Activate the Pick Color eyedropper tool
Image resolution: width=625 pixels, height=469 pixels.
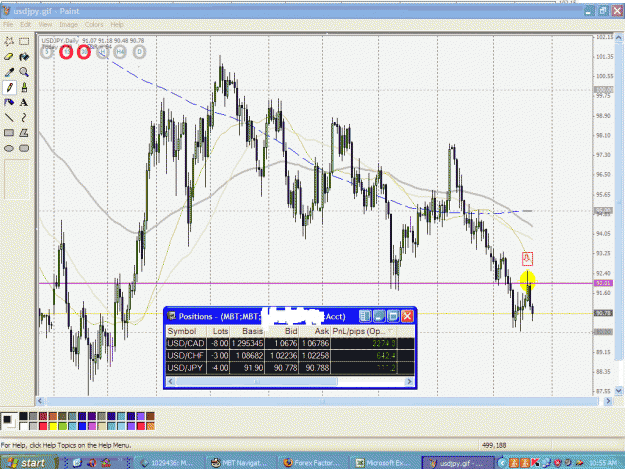[9, 72]
